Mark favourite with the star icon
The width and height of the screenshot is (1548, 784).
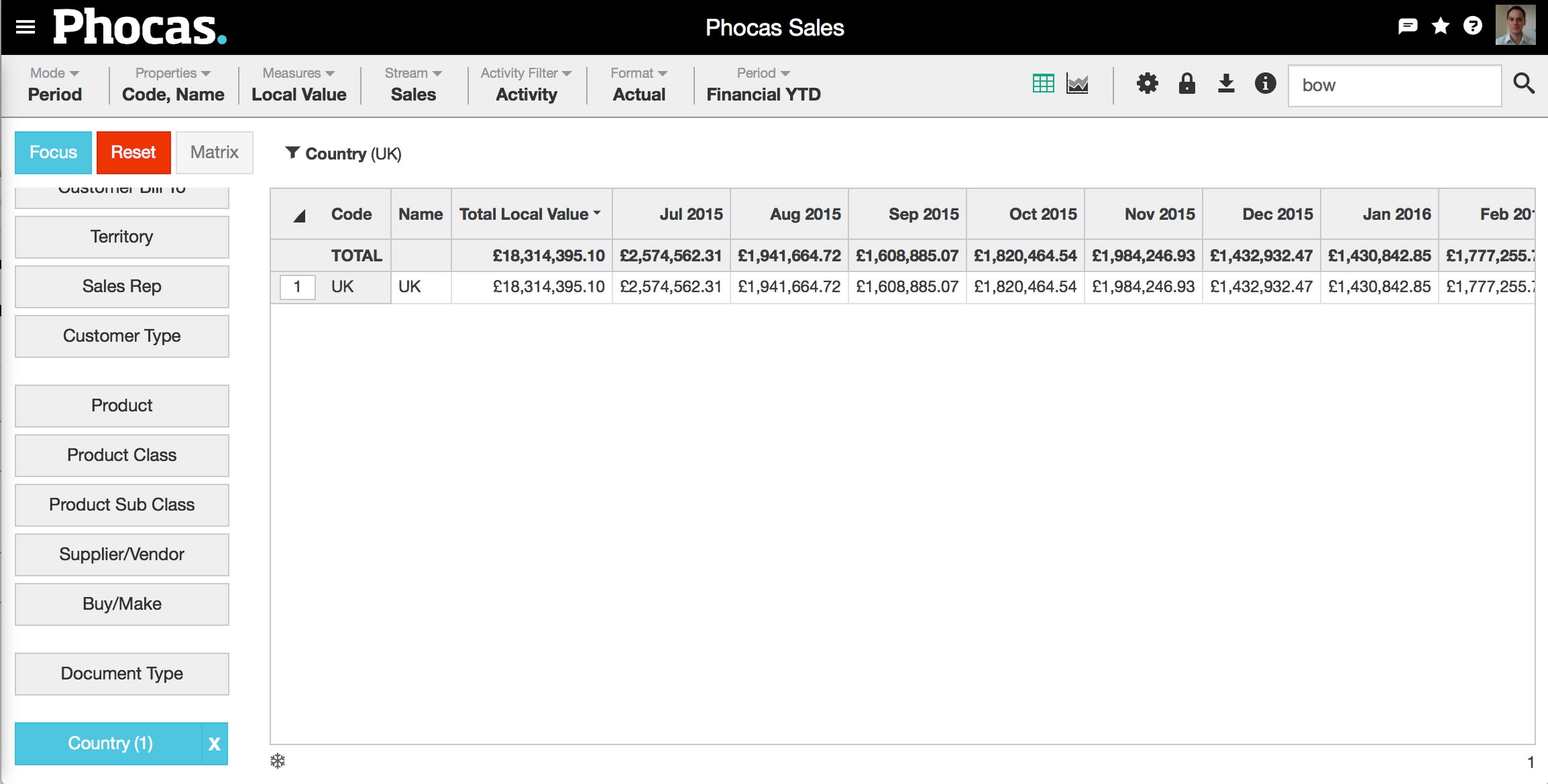point(1440,27)
